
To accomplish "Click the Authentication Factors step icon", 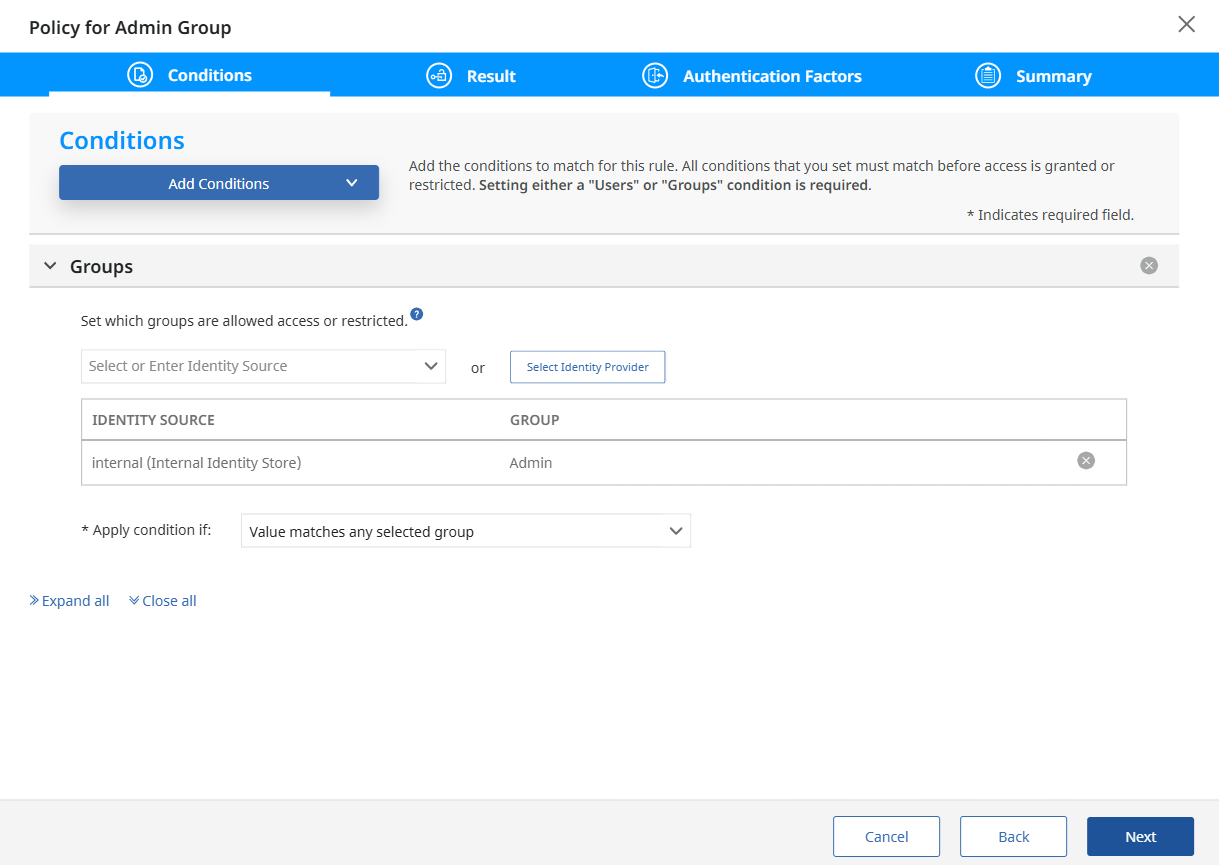I will tap(655, 76).
